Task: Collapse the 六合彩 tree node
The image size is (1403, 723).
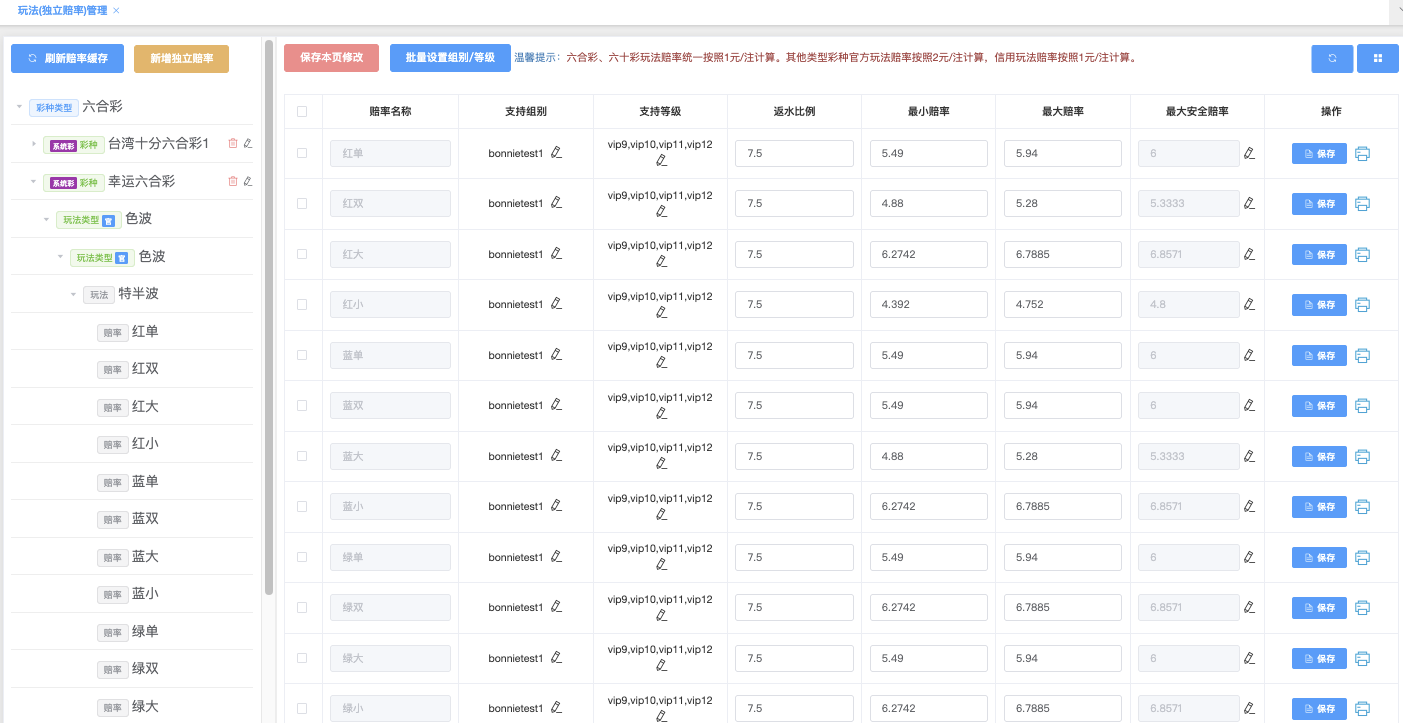Action: pyautogui.click(x=19, y=106)
